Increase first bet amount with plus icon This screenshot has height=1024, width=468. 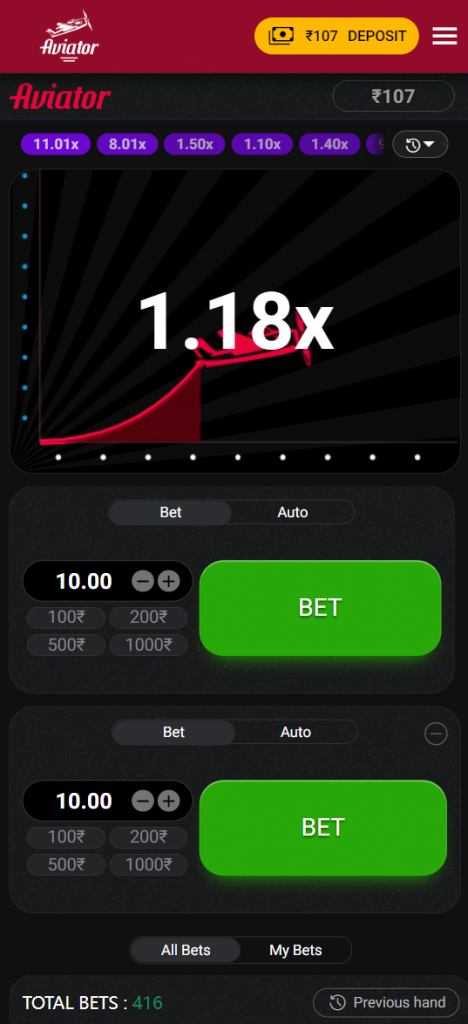(x=168, y=581)
